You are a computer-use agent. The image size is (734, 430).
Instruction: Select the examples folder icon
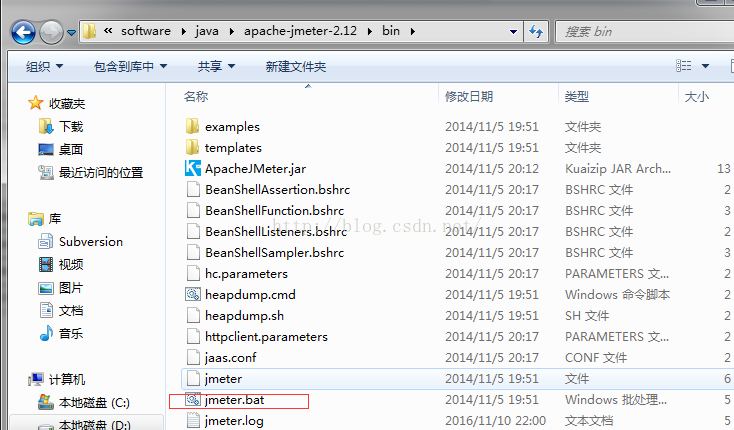point(192,126)
